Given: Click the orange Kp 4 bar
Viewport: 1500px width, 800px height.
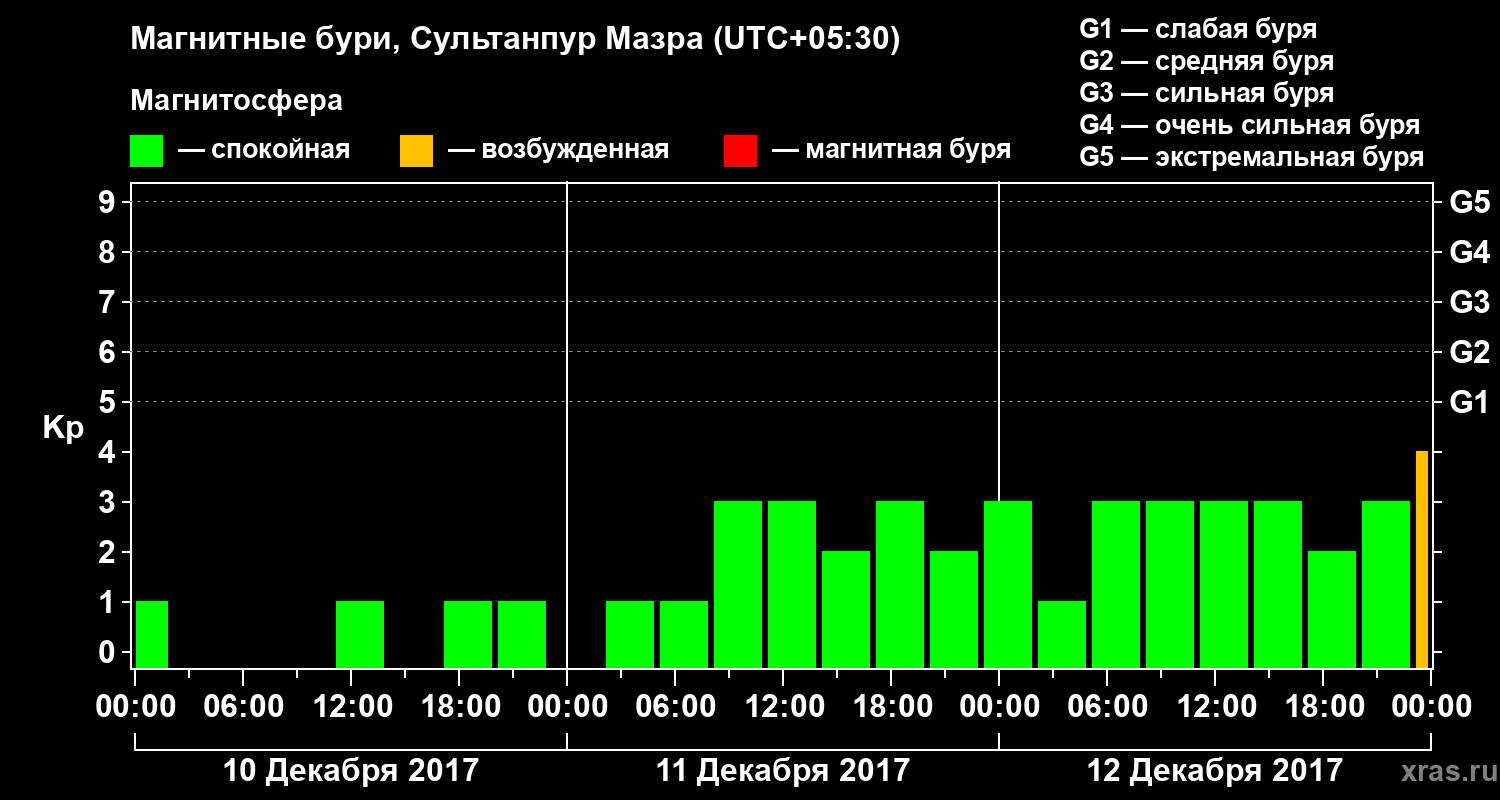Looking at the screenshot, I should pyautogui.click(x=1422, y=560).
